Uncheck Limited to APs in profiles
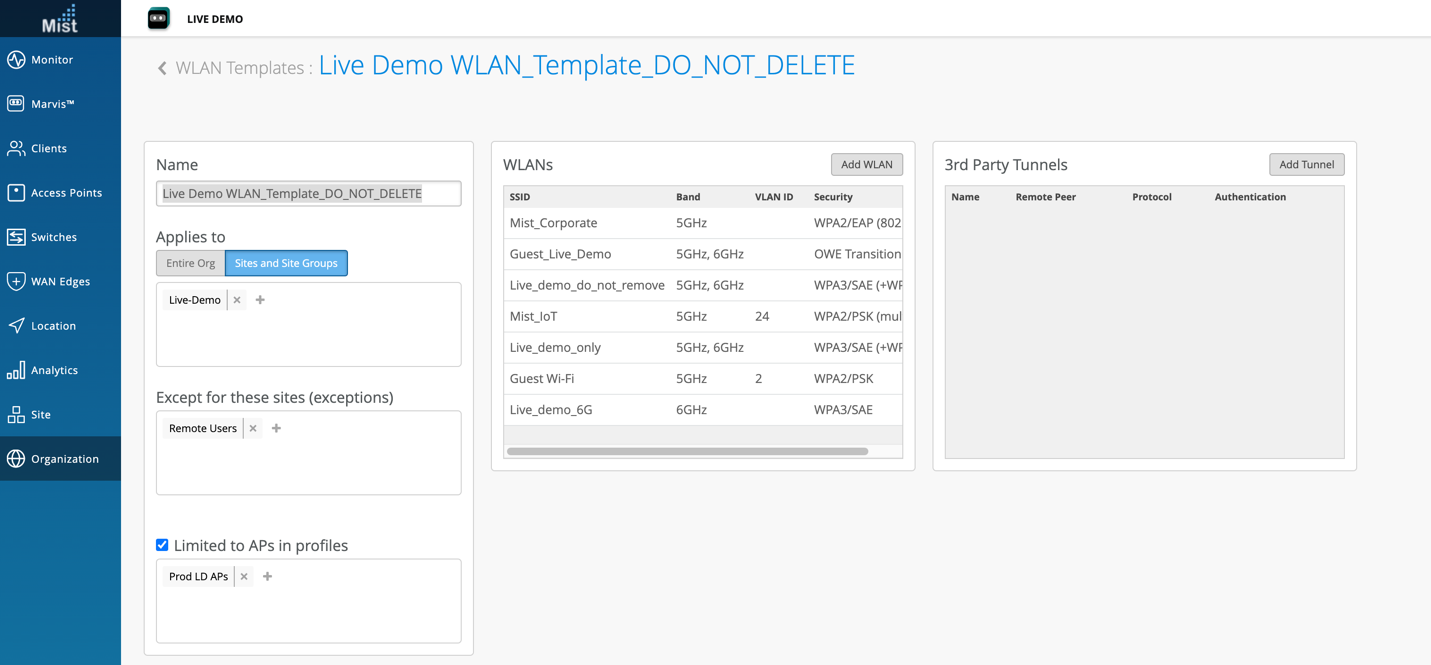Screen dimensions: 1431x665 (x=162, y=545)
